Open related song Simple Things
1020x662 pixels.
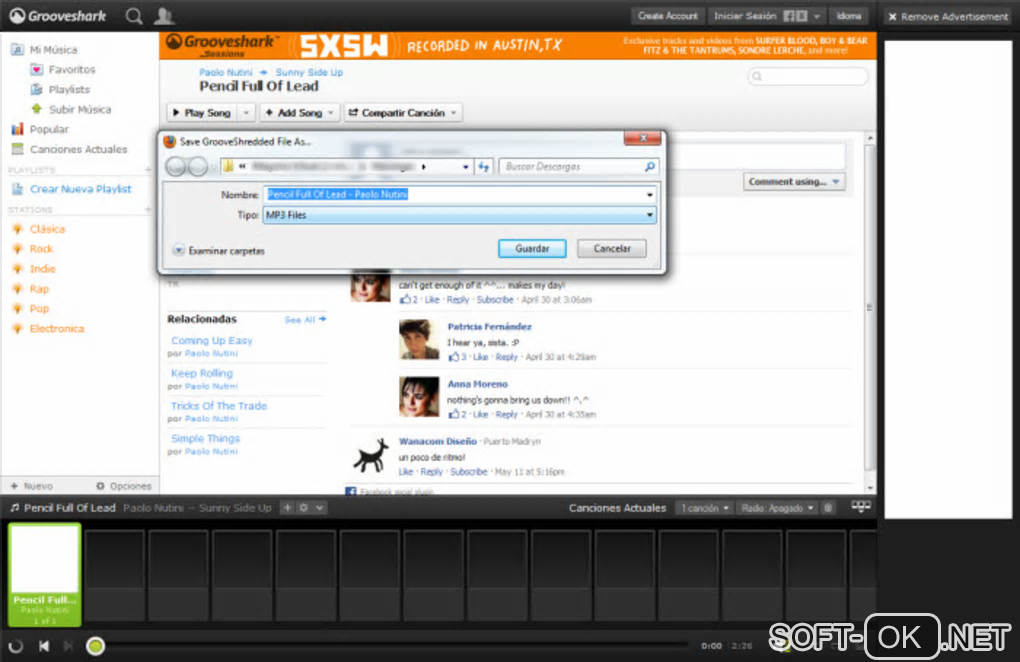206,438
